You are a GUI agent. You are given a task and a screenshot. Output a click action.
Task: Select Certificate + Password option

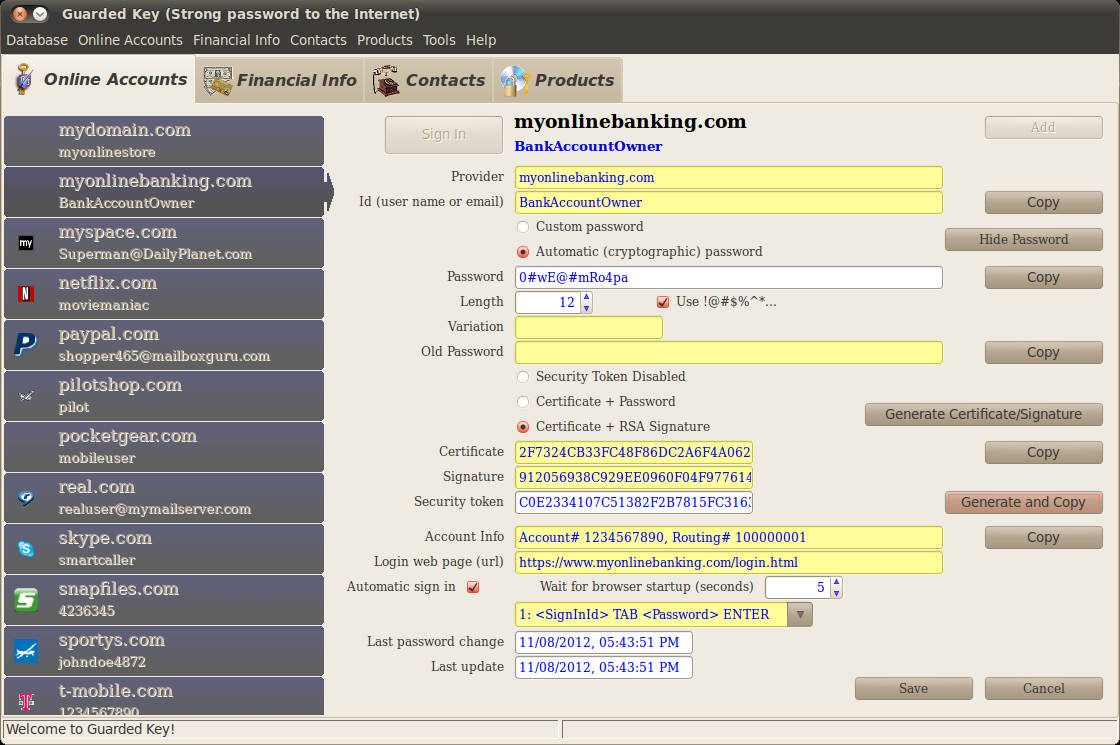pos(523,402)
